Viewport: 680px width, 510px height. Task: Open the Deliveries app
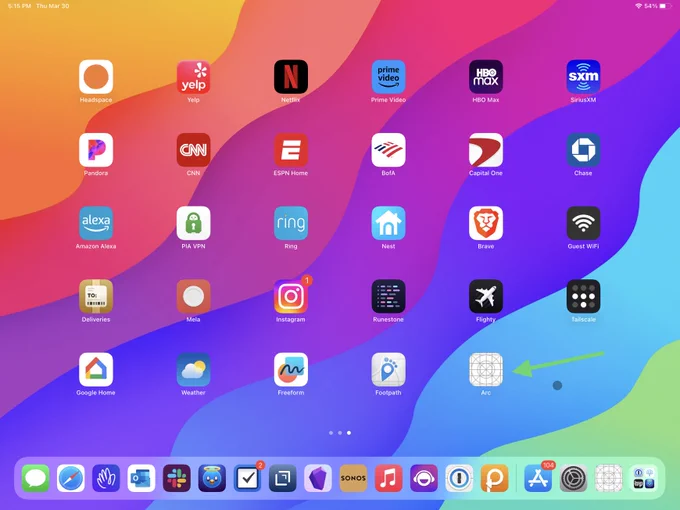[96, 297]
